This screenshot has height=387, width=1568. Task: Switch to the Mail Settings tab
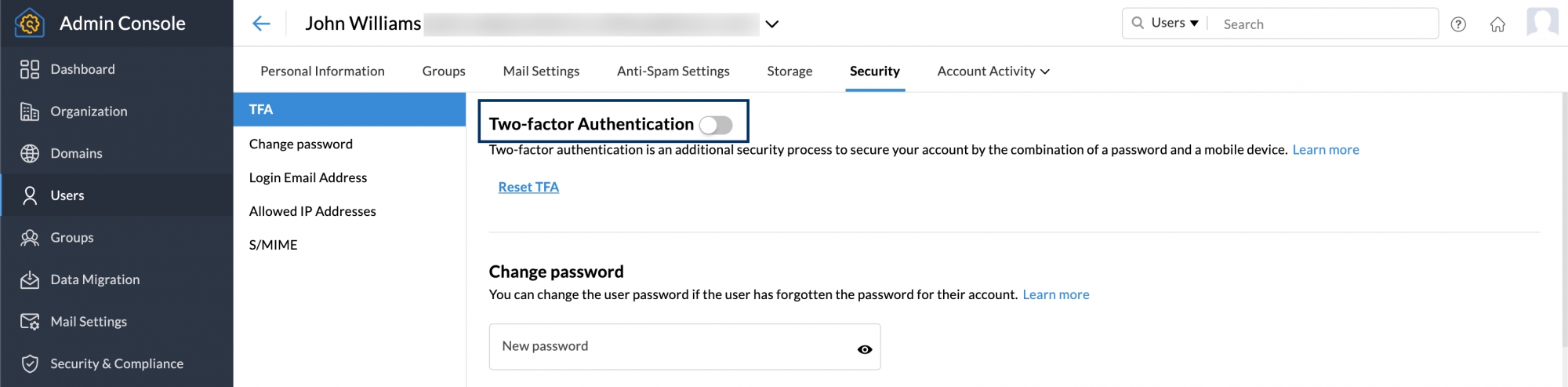541,71
